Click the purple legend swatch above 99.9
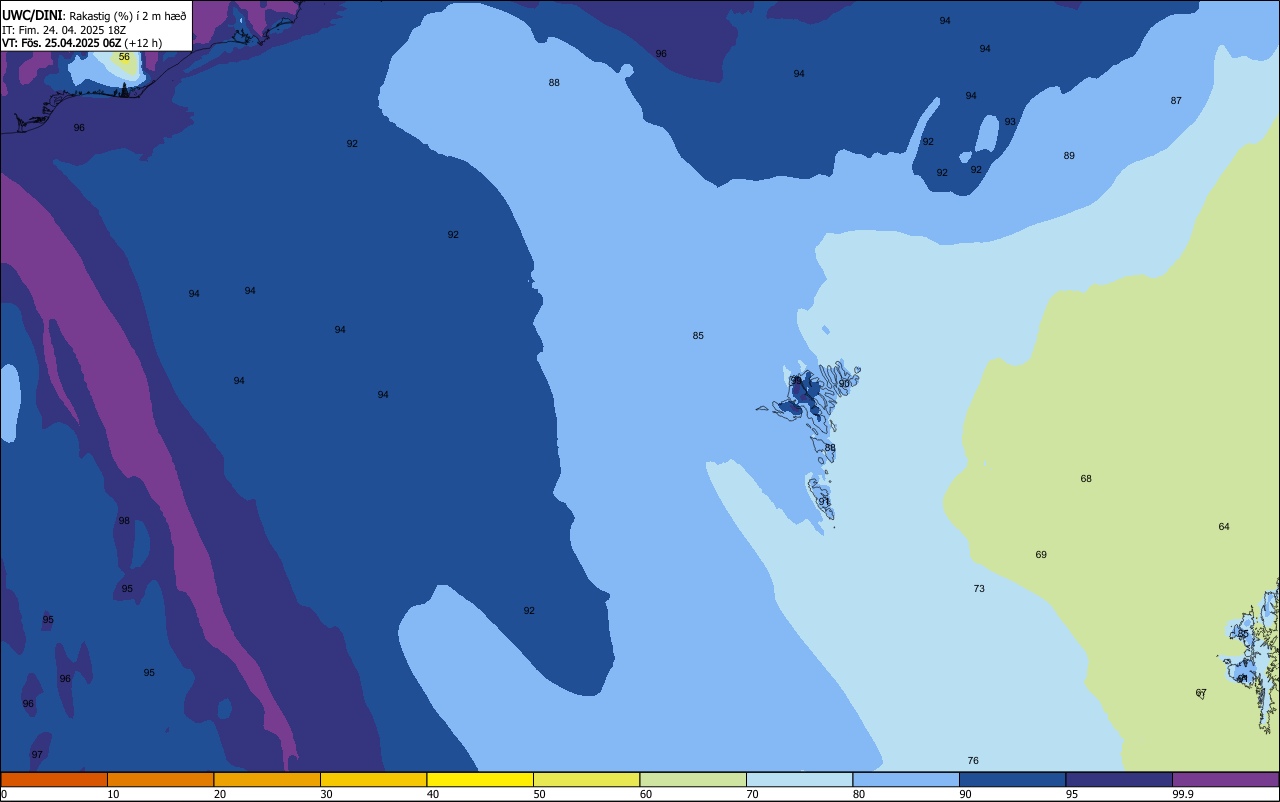 (1225, 779)
